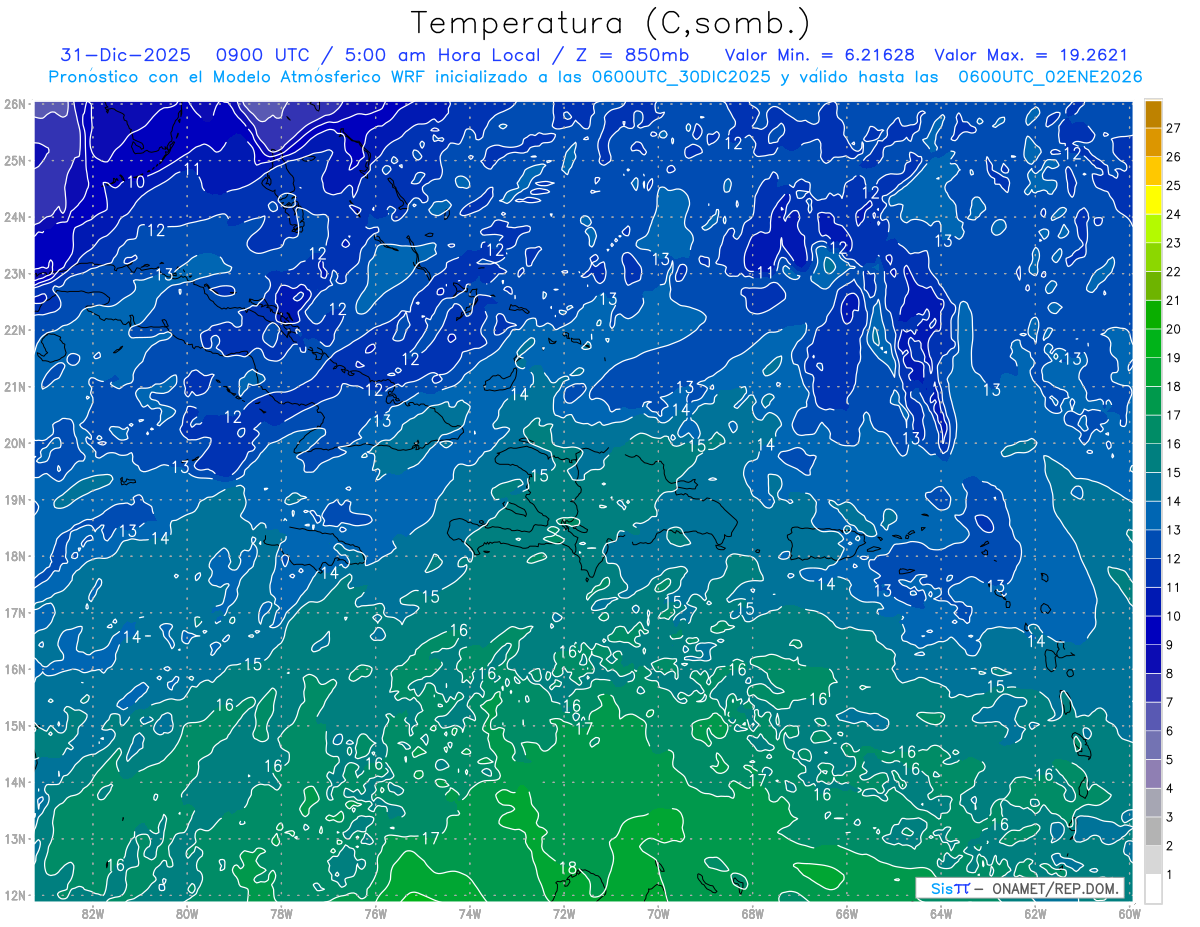The image size is (1200, 927).
Task: Click the "13N" latitude axis label
Action: (15, 839)
